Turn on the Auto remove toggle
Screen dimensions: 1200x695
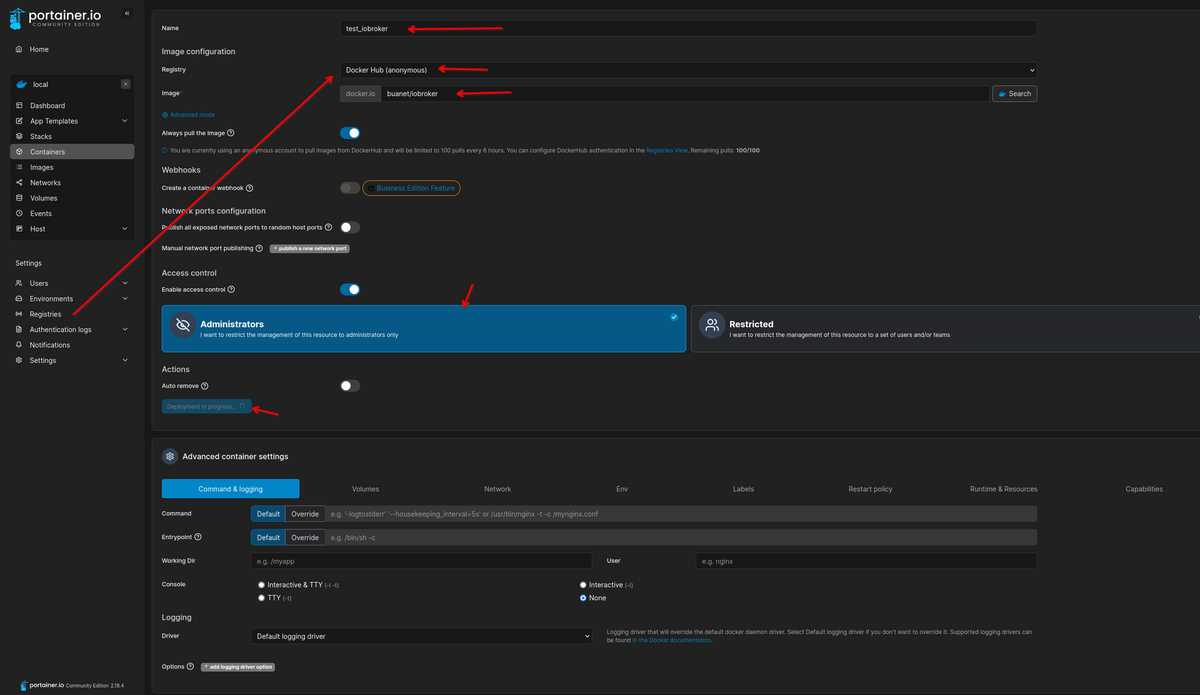pos(350,385)
